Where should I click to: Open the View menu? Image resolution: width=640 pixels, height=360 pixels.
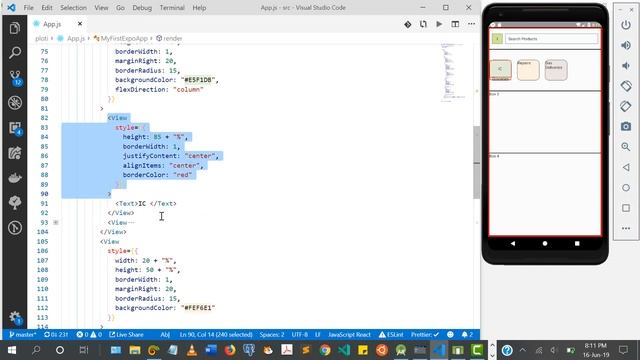point(101,8)
